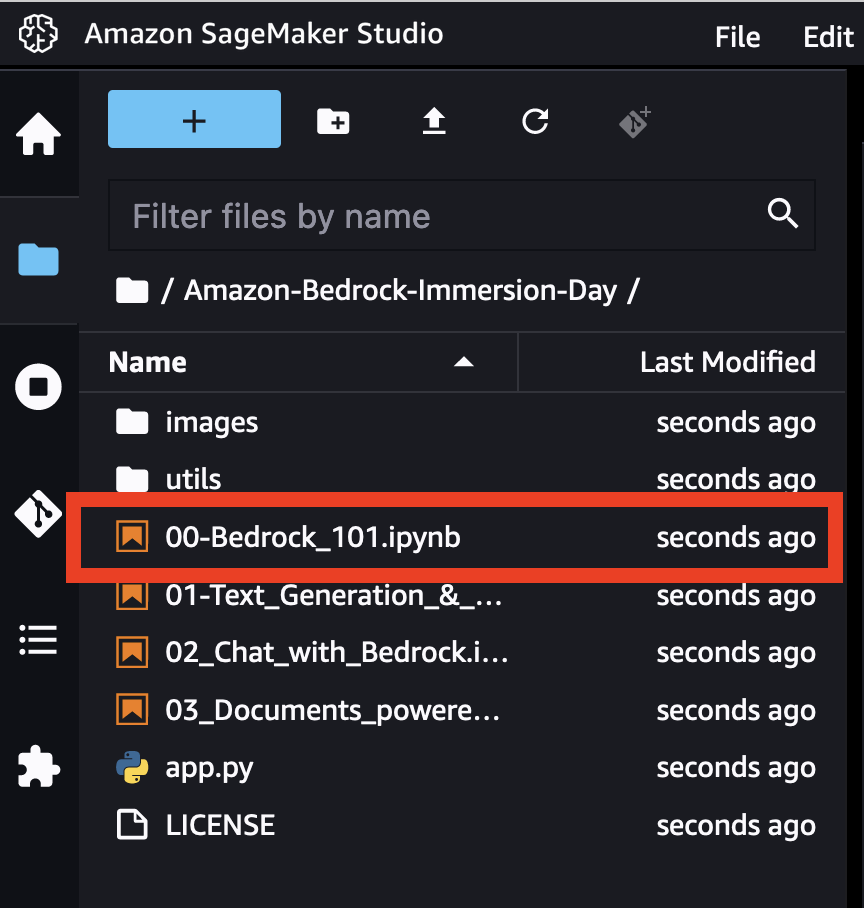Click the 01-Text_Generation notebook icon
The width and height of the screenshot is (864, 908).
[132, 595]
